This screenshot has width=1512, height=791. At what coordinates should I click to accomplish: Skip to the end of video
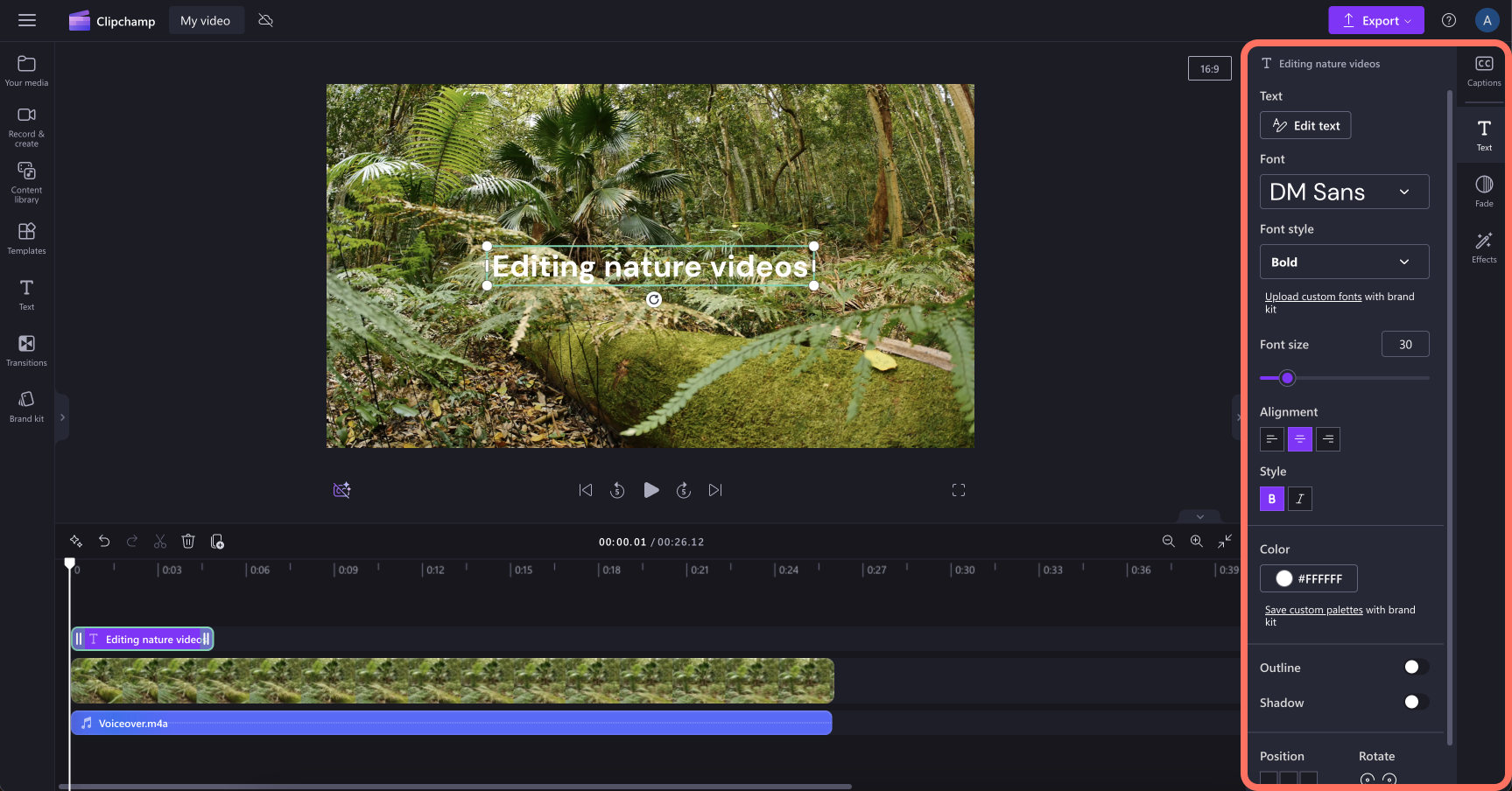pos(715,490)
